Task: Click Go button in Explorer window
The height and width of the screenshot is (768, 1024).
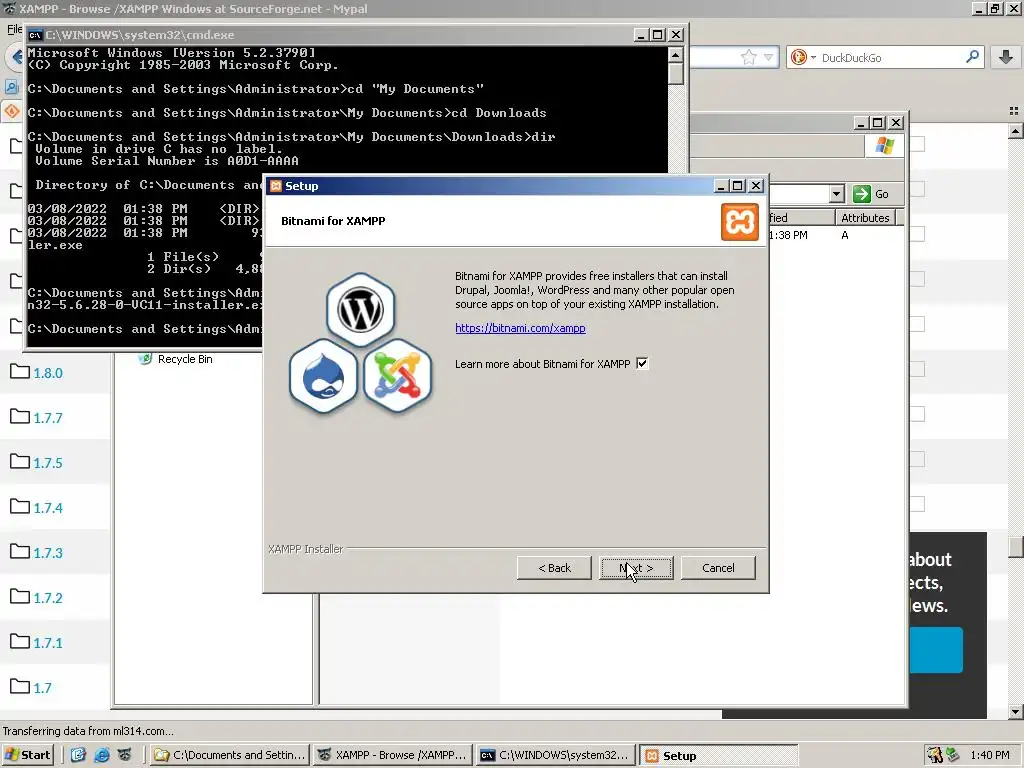Action: [x=872, y=194]
